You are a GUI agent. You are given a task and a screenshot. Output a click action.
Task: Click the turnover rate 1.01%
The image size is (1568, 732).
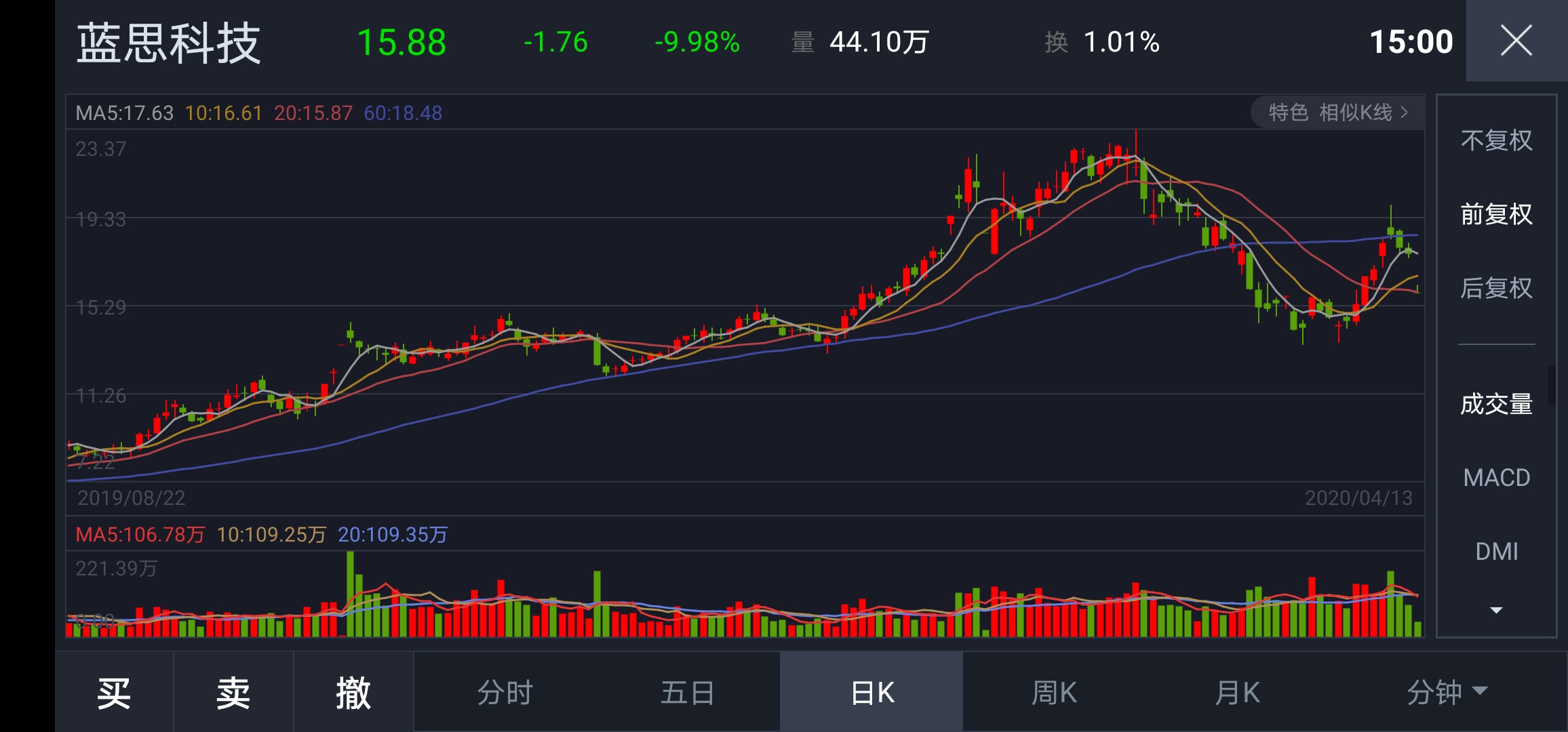1122,42
